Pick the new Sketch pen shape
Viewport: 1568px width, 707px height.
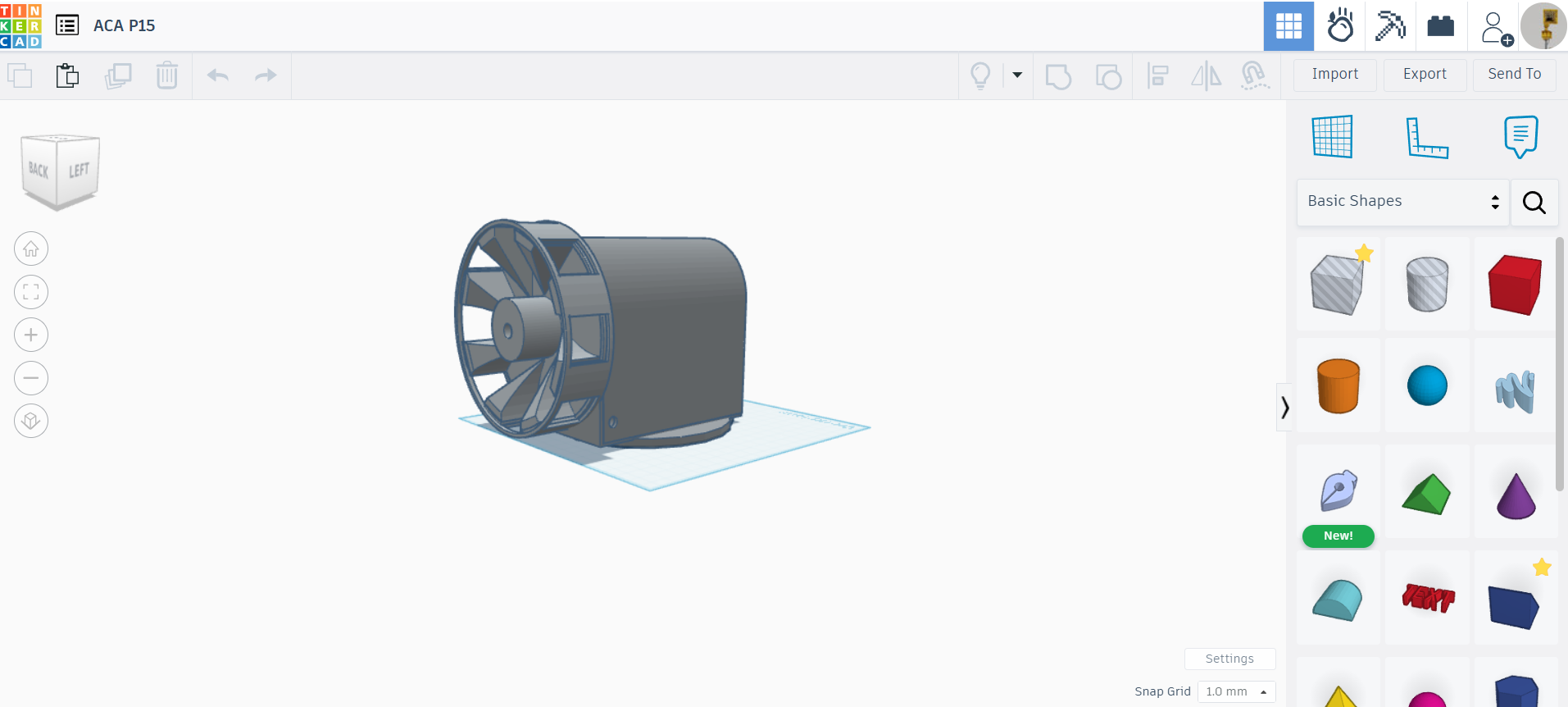pyautogui.click(x=1338, y=491)
